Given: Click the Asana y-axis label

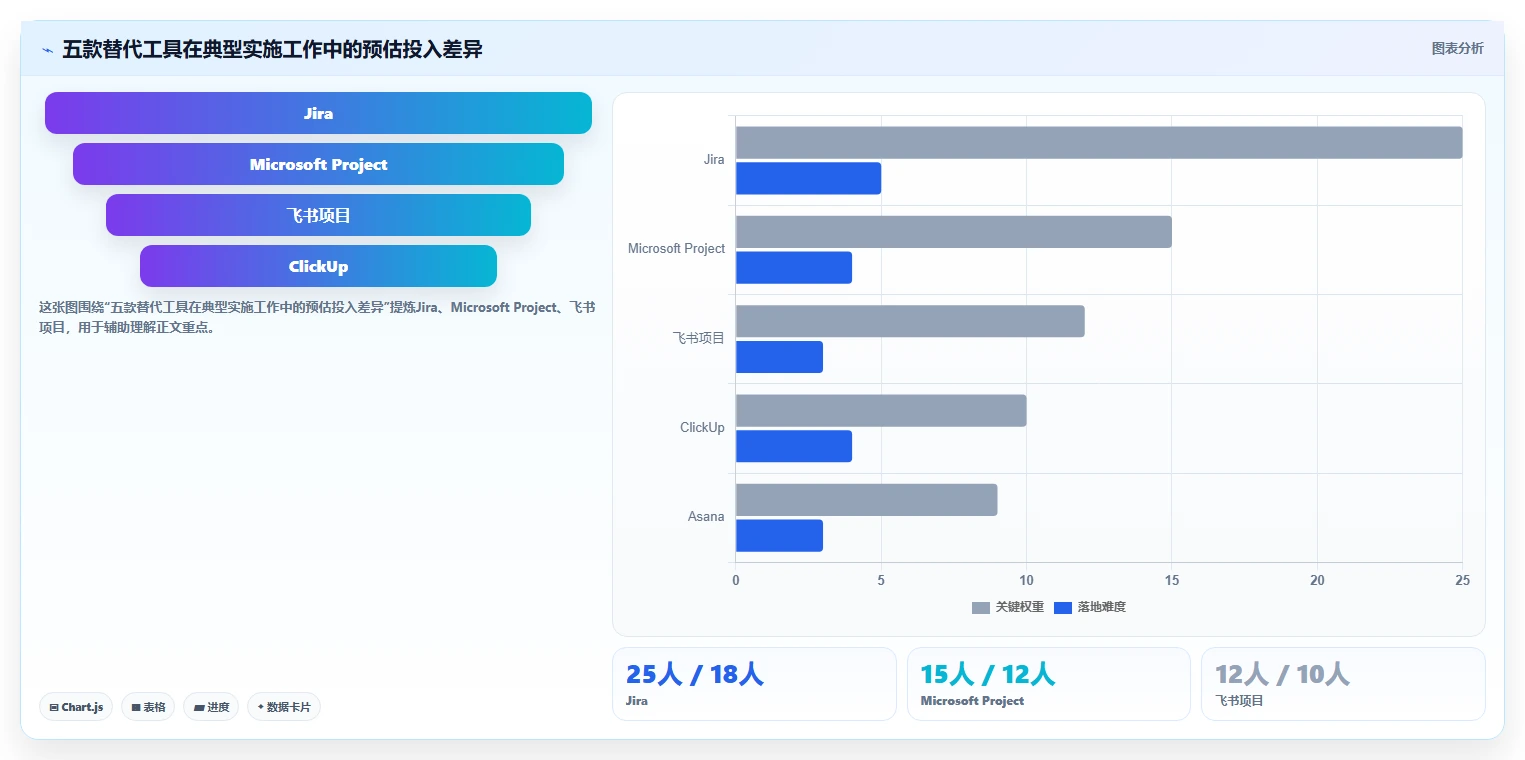Looking at the screenshot, I should pos(706,517).
